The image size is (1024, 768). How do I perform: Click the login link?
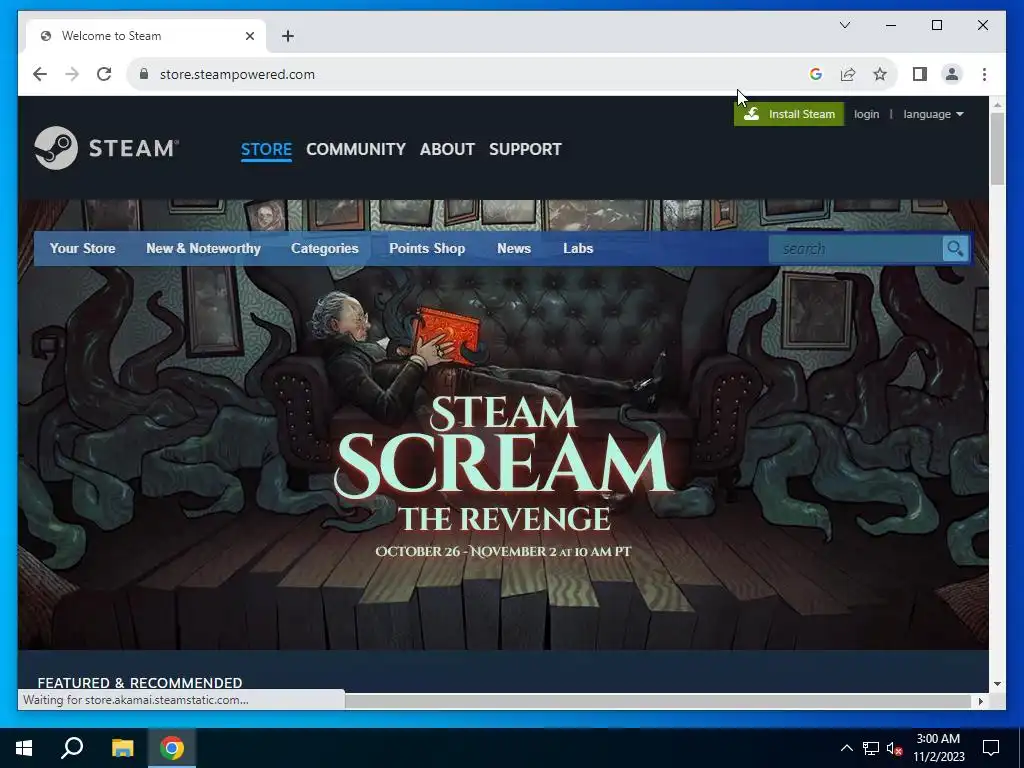pyautogui.click(x=866, y=114)
